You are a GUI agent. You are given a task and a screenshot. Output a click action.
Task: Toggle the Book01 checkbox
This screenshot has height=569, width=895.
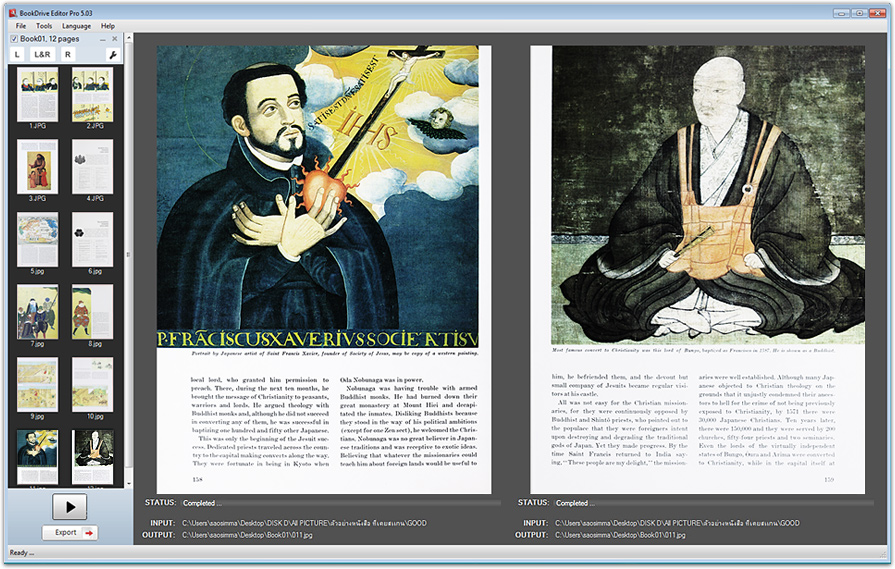pos(14,39)
